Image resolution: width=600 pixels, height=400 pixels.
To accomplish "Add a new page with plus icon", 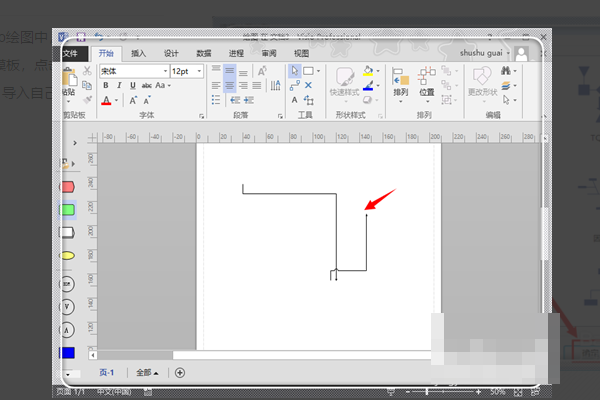I will [x=180, y=372].
